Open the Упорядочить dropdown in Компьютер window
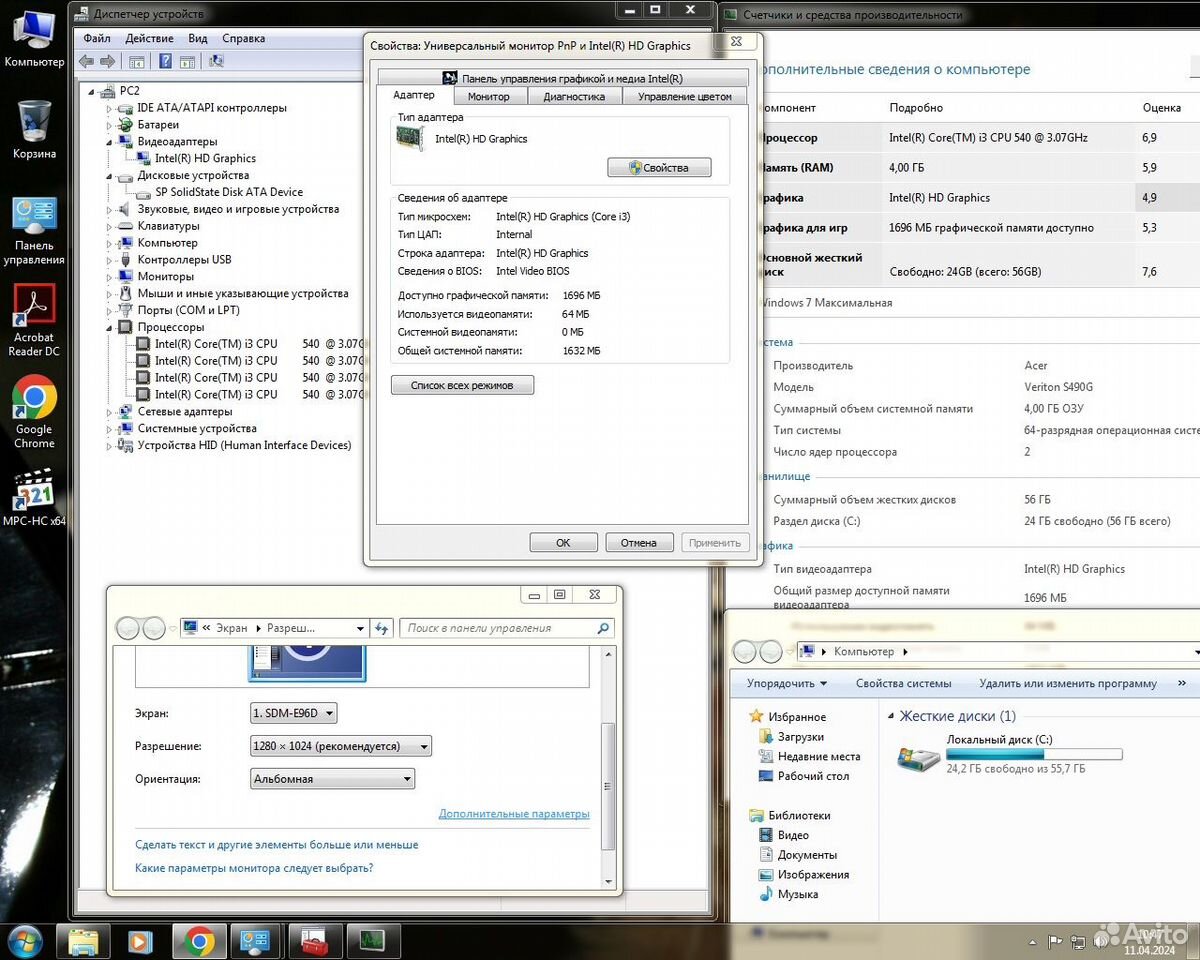The height and width of the screenshot is (960, 1200). click(787, 684)
